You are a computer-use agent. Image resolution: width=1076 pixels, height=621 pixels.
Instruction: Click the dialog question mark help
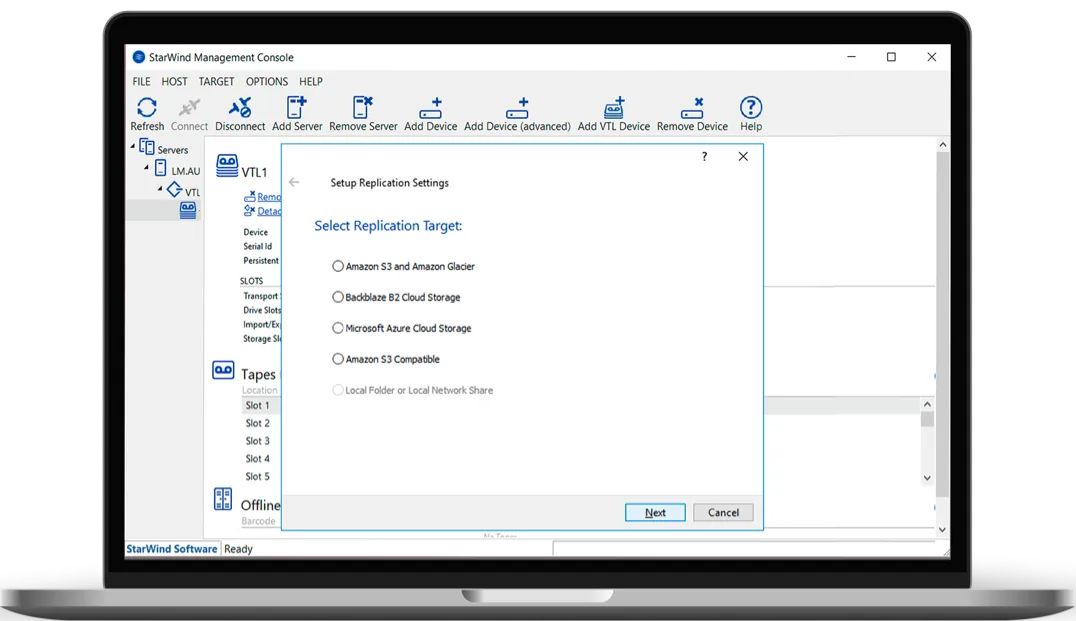[x=704, y=156]
